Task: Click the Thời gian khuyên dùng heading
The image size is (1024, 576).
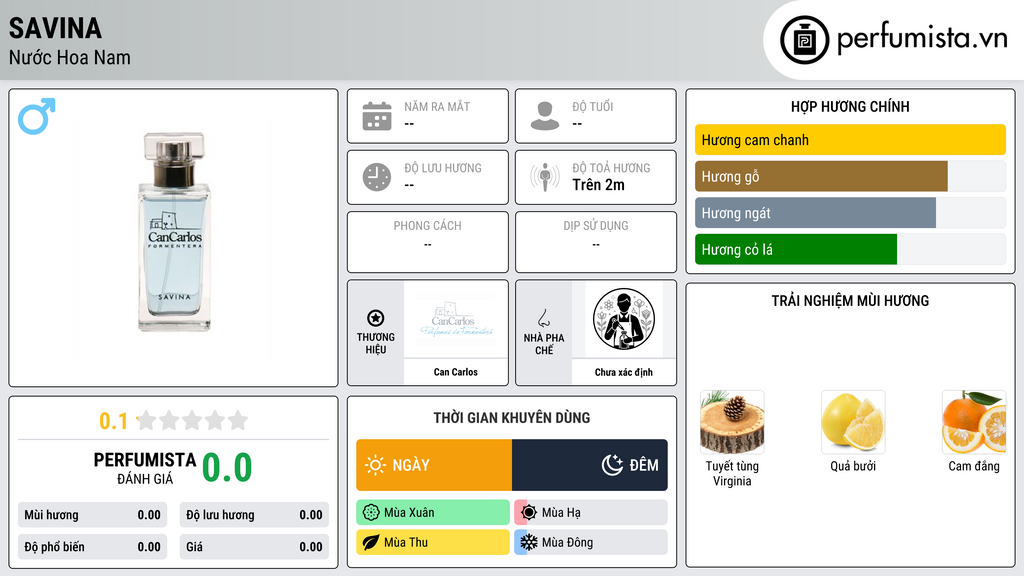Action: [x=512, y=417]
